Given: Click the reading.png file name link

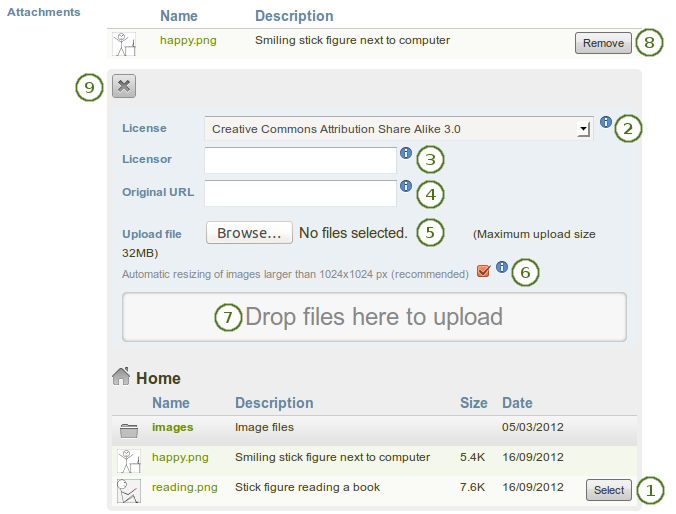Looking at the screenshot, I should (x=184, y=487).
